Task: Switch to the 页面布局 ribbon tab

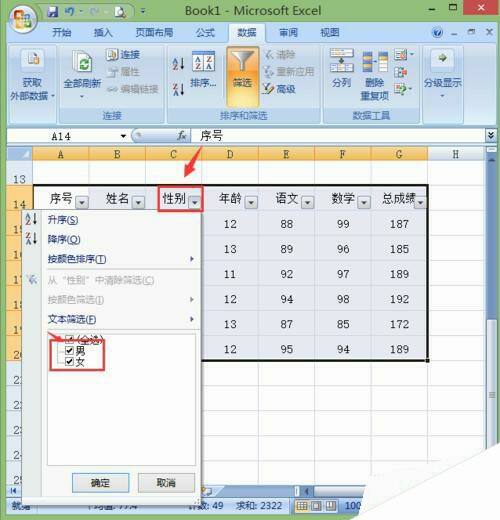Action: point(154,32)
